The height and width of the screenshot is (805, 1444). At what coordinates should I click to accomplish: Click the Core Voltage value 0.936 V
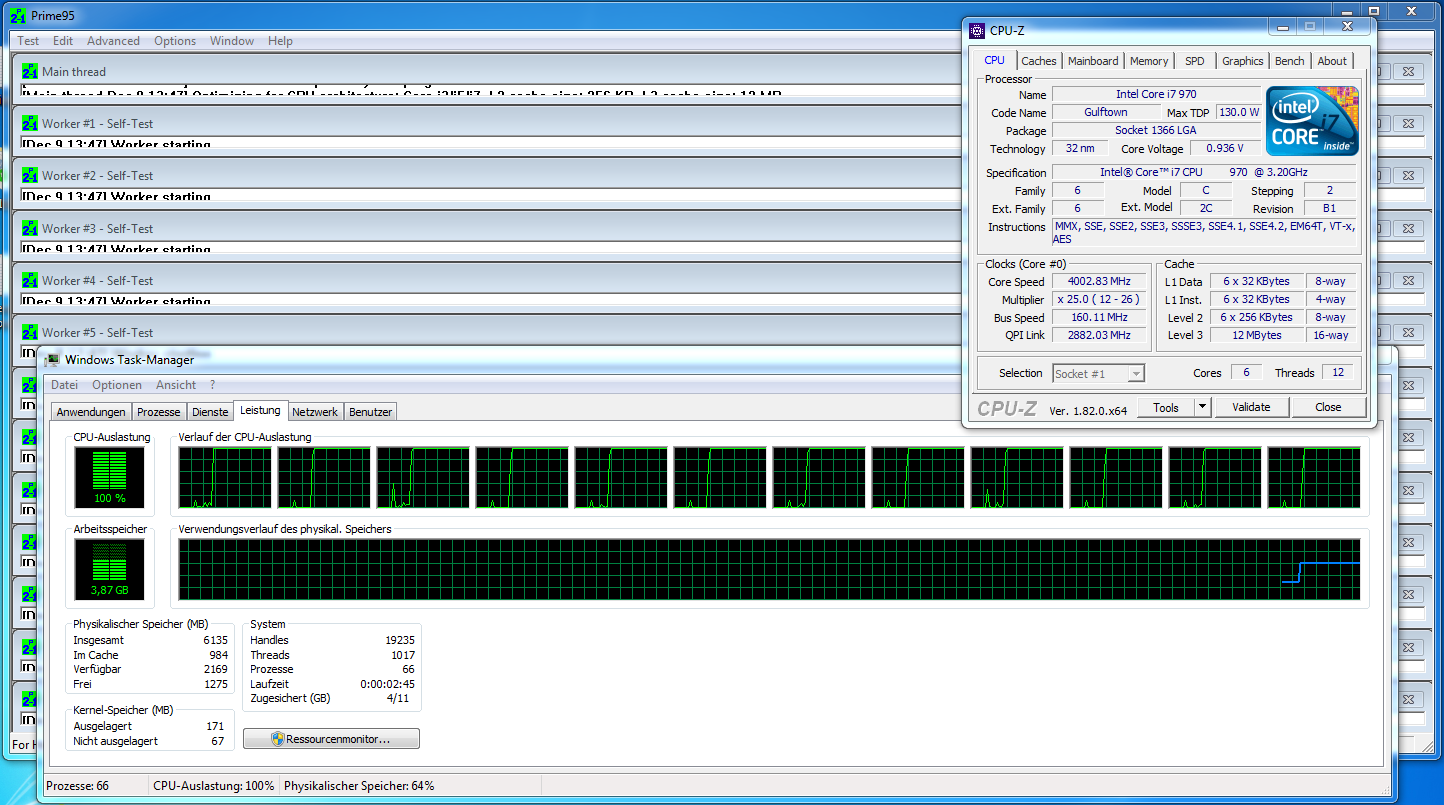(1225, 148)
